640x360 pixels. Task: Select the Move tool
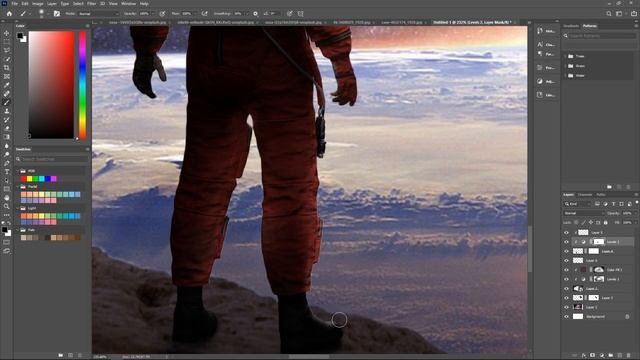7,33
